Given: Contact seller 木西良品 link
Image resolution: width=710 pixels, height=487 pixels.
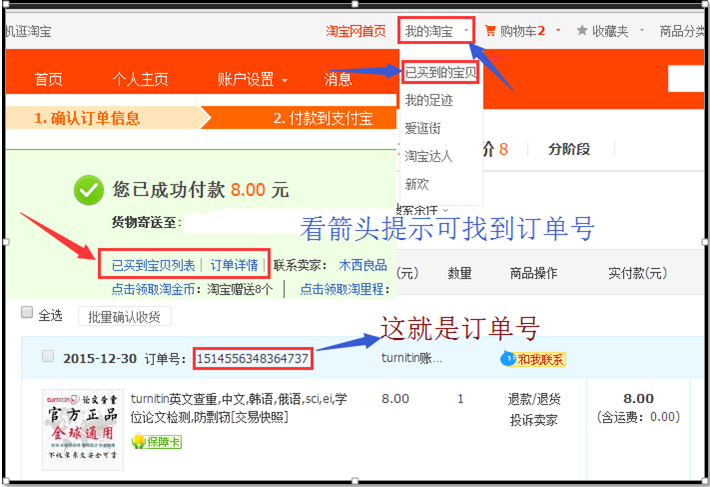Looking at the screenshot, I should [363, 265].
